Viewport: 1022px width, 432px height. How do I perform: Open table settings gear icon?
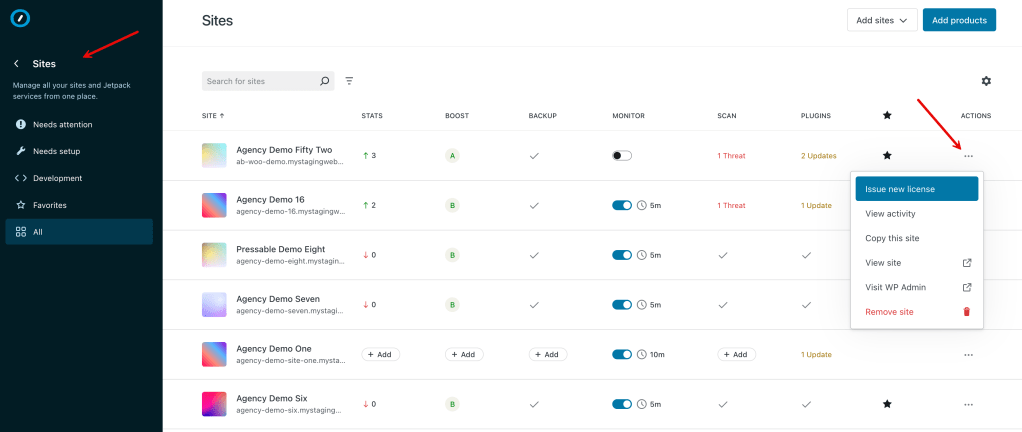tap(986, 81)
